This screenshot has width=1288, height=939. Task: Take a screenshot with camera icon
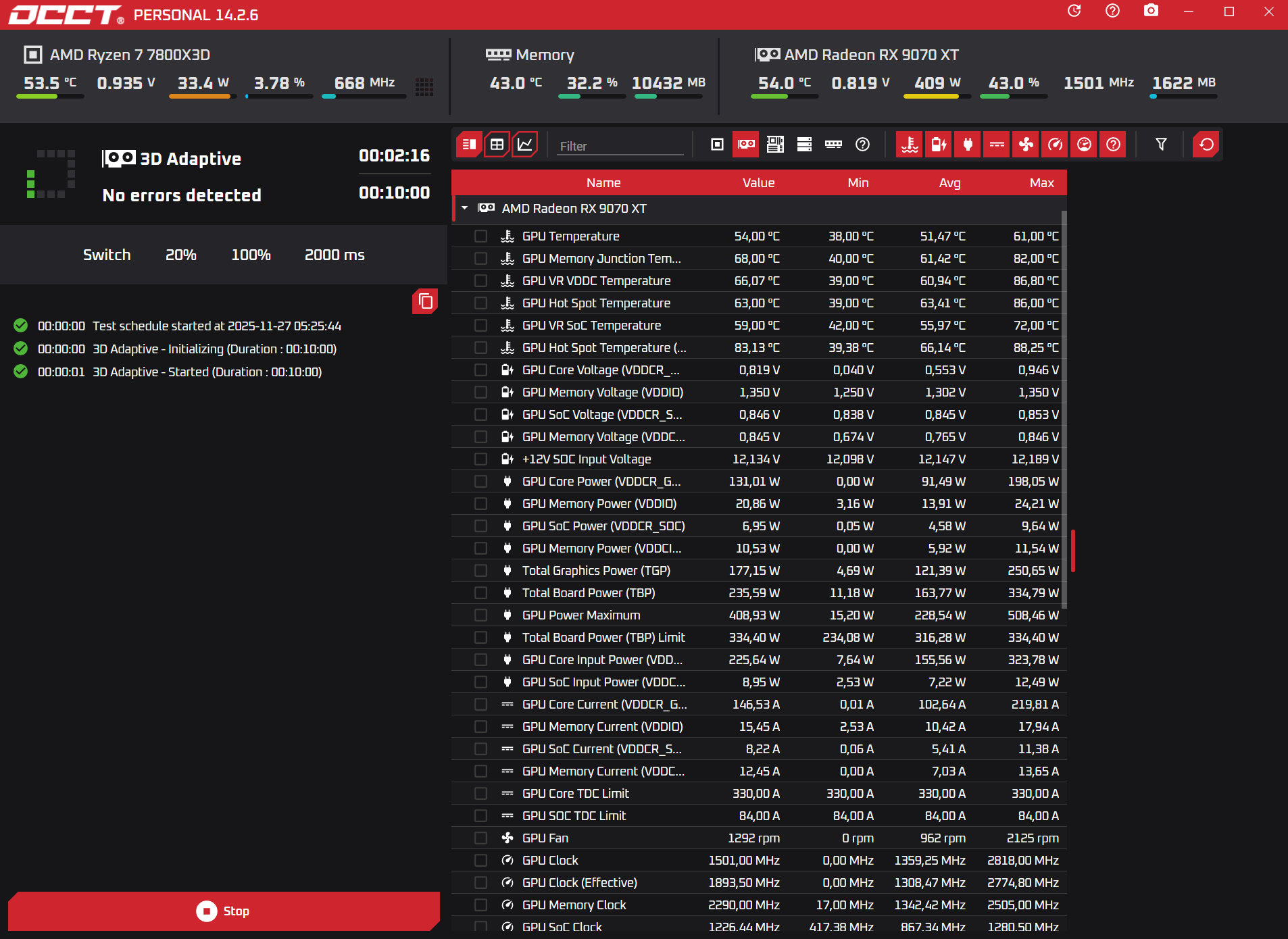(1151, 11)
